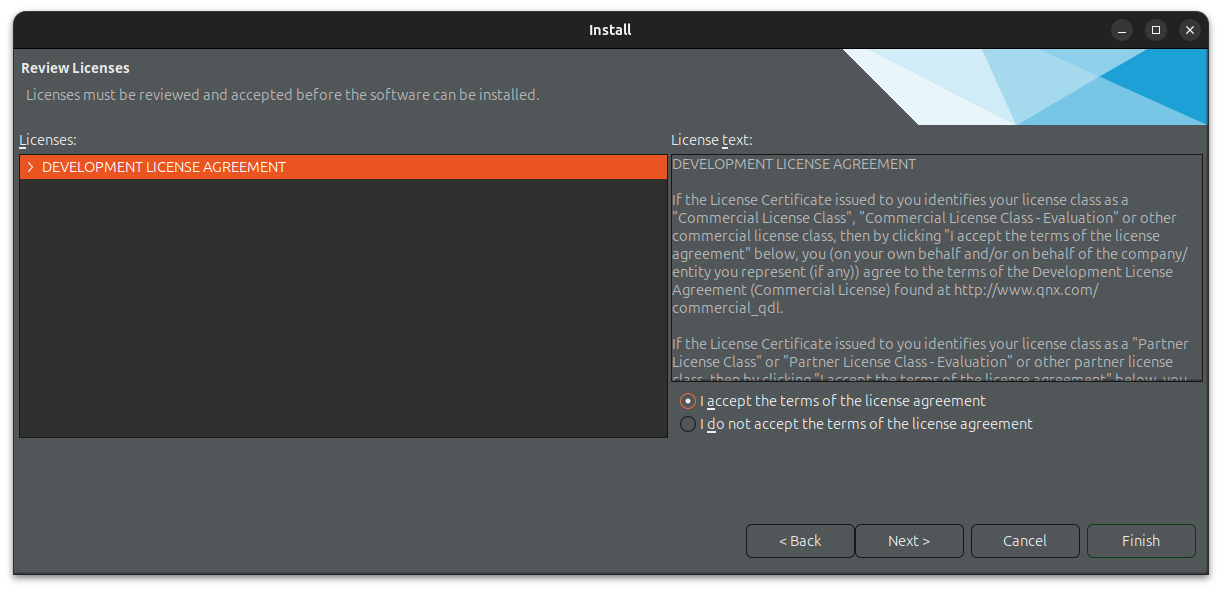
Task: Minimize the Install window
Action: pyautogui.click(x=1123, y=30)
